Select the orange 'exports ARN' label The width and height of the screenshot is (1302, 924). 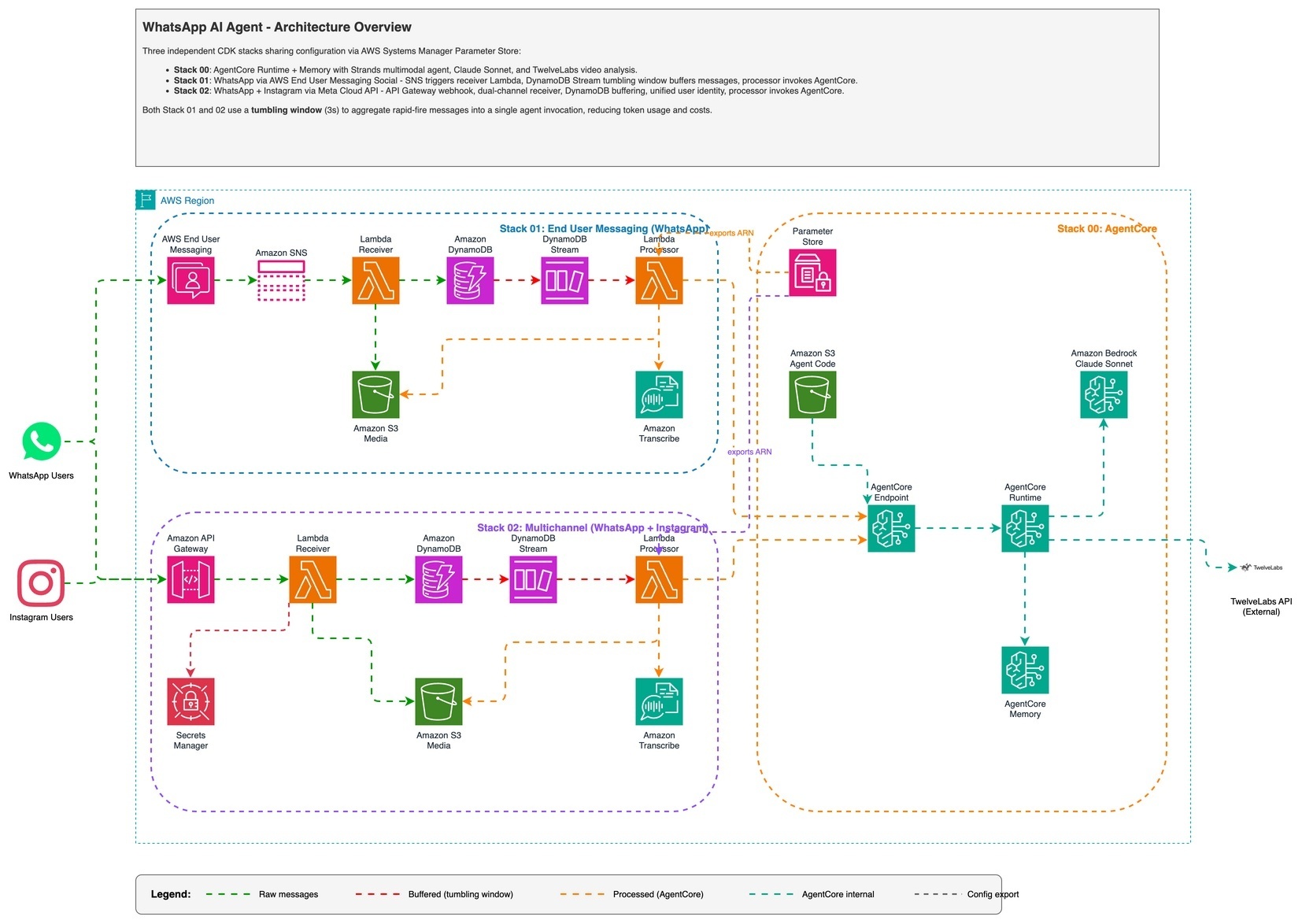pyautogui.click(x=731, y=233)
